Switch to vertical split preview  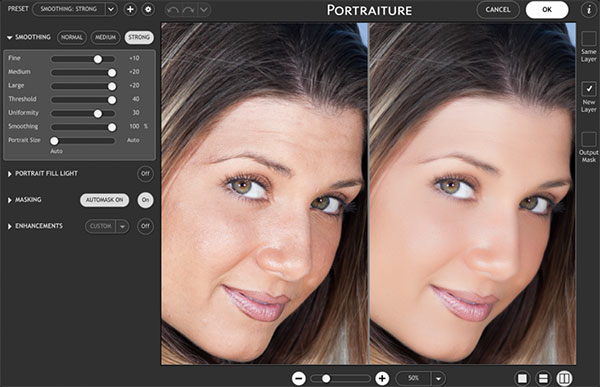[564, 379]
